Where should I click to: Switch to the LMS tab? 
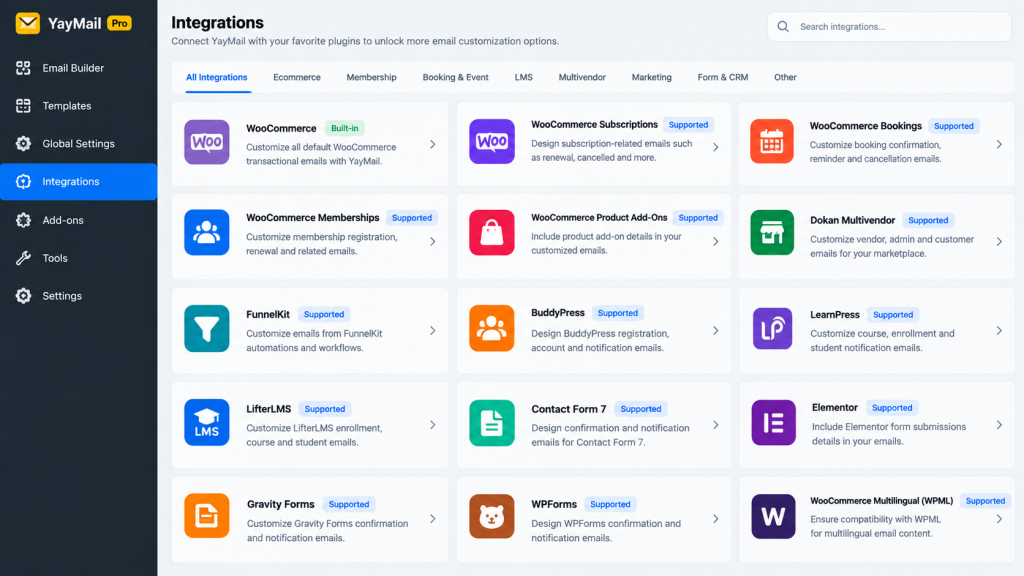[523, 77]
